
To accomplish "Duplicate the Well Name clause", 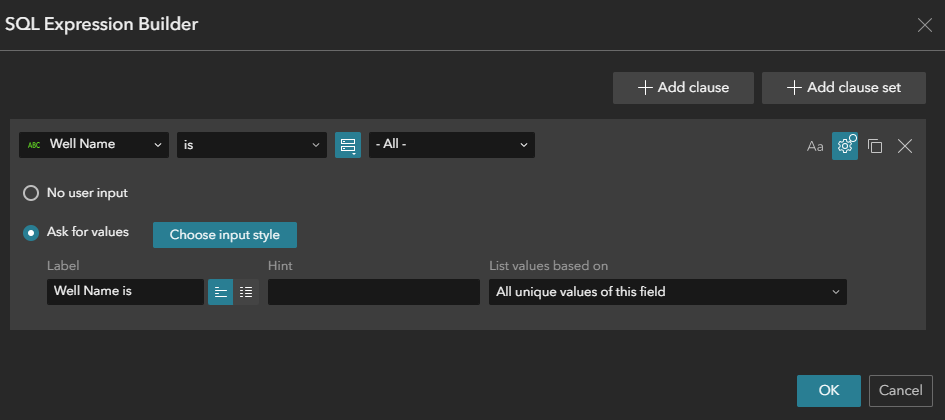I will (x=874, y=146).
